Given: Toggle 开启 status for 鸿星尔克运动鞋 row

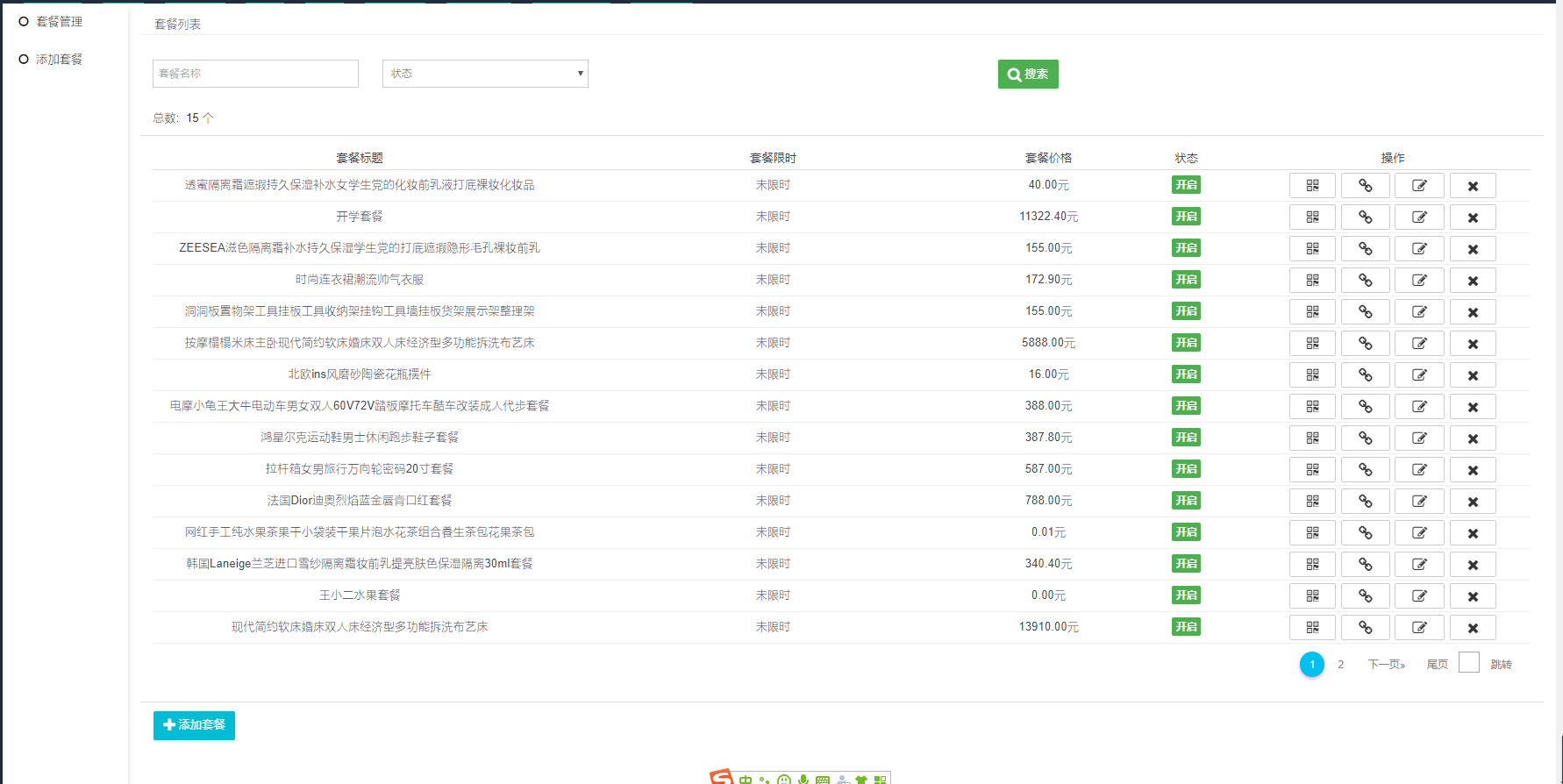Looking at the screenshot, I should (1186, 438).
